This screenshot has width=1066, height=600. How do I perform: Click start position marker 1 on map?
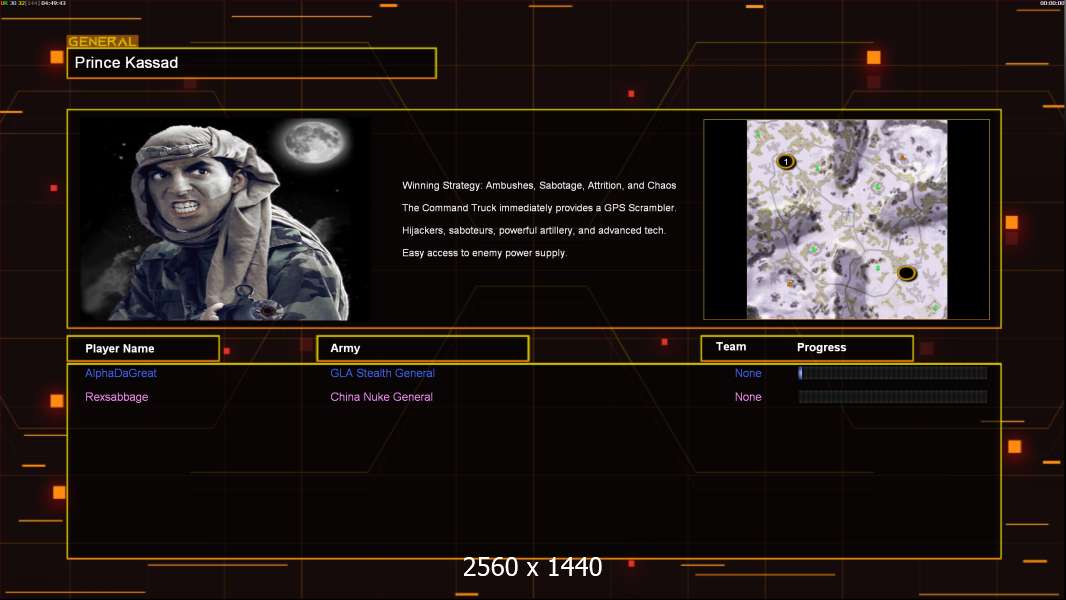click(x=786, y=161)
